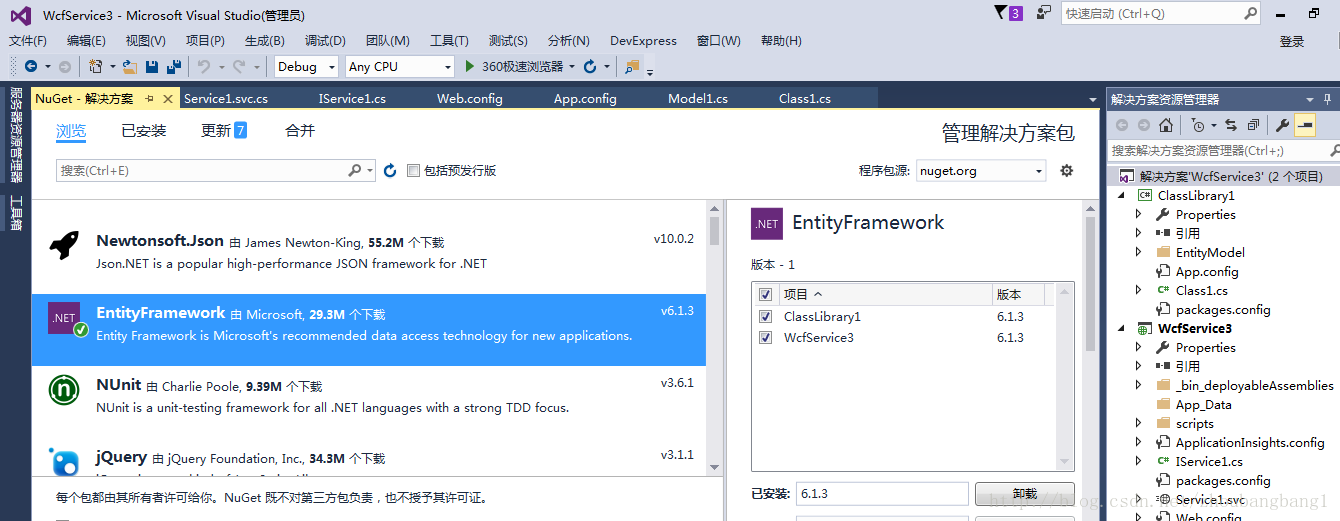This screenshot has width=1340, height=521.
Task: Click the NUnit package icon
Action: pyautogui.click(x=65, y=390)
